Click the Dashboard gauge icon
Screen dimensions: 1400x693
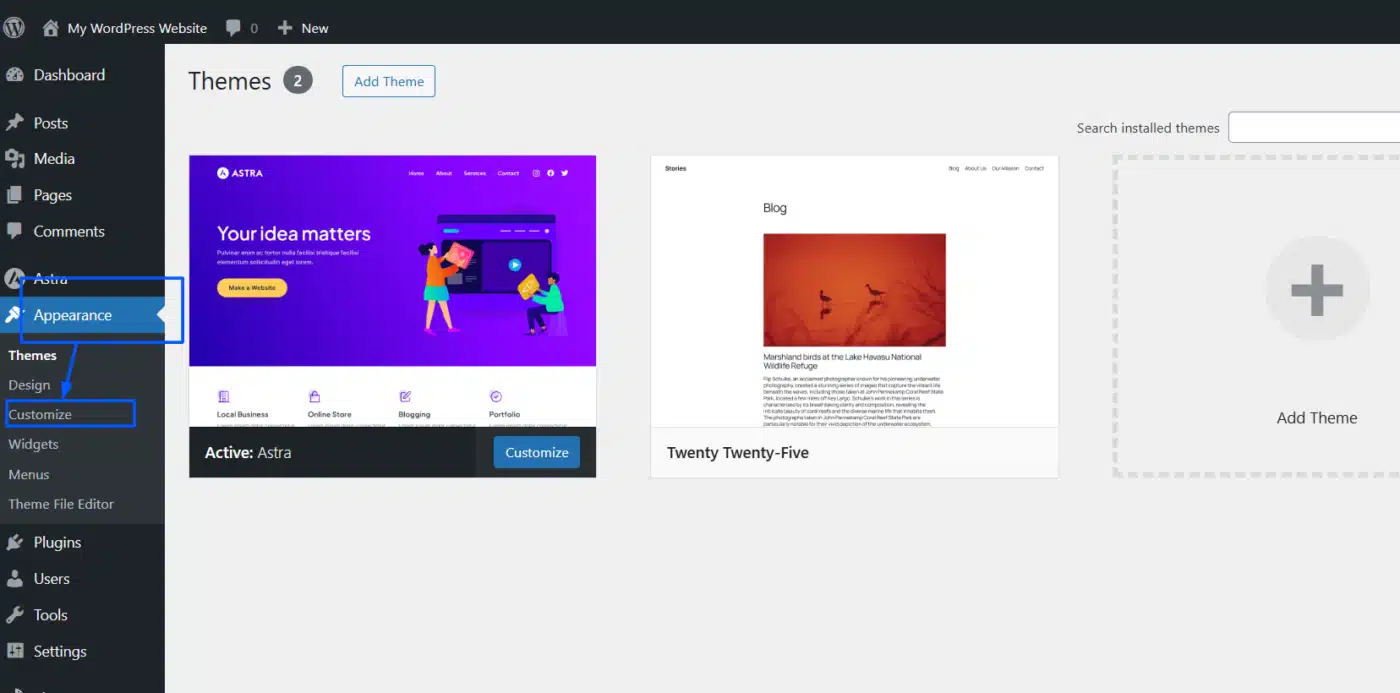pyautogui.click(x=15, y=75)
